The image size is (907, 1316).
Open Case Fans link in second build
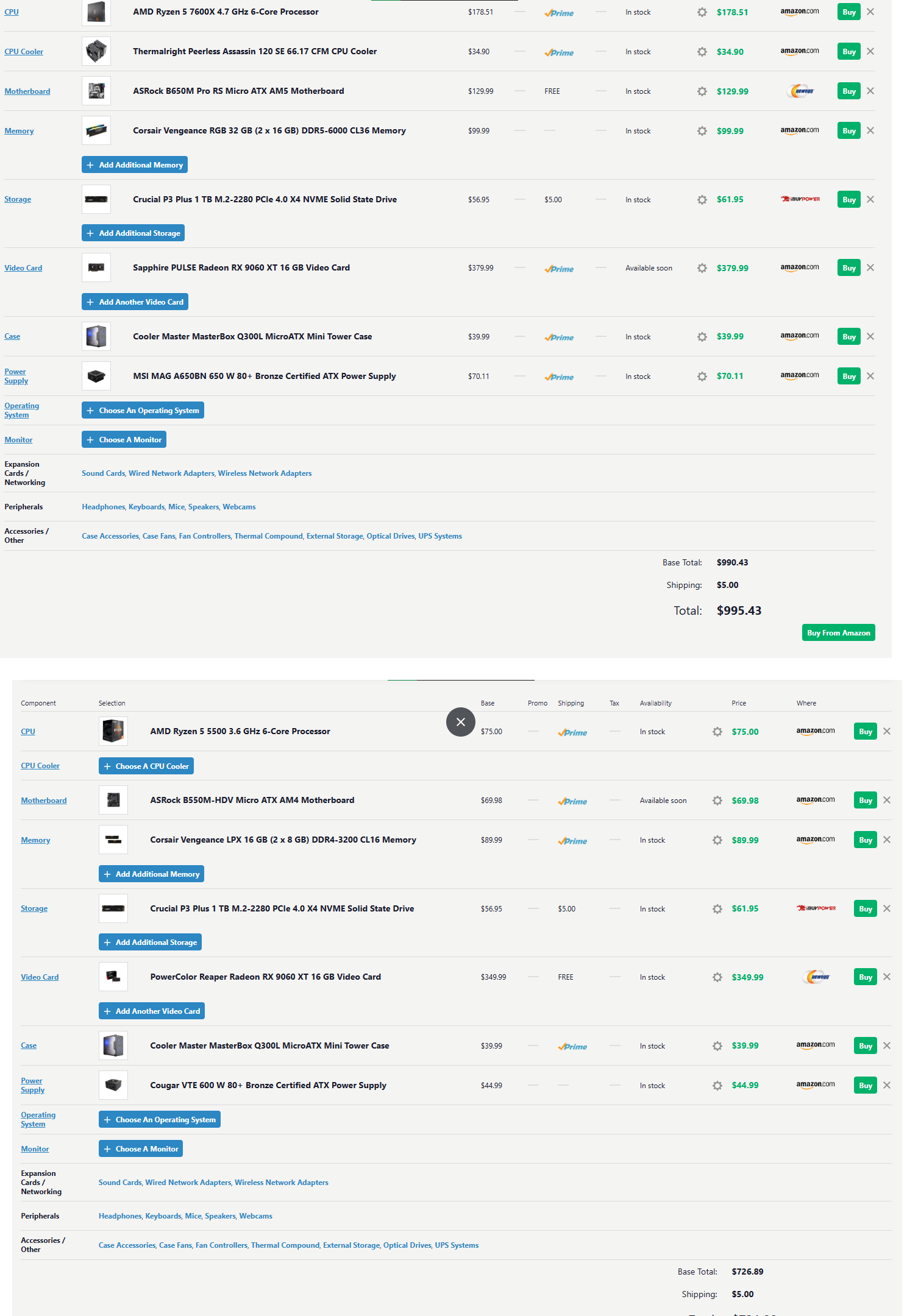click(x=176, y=1245)
